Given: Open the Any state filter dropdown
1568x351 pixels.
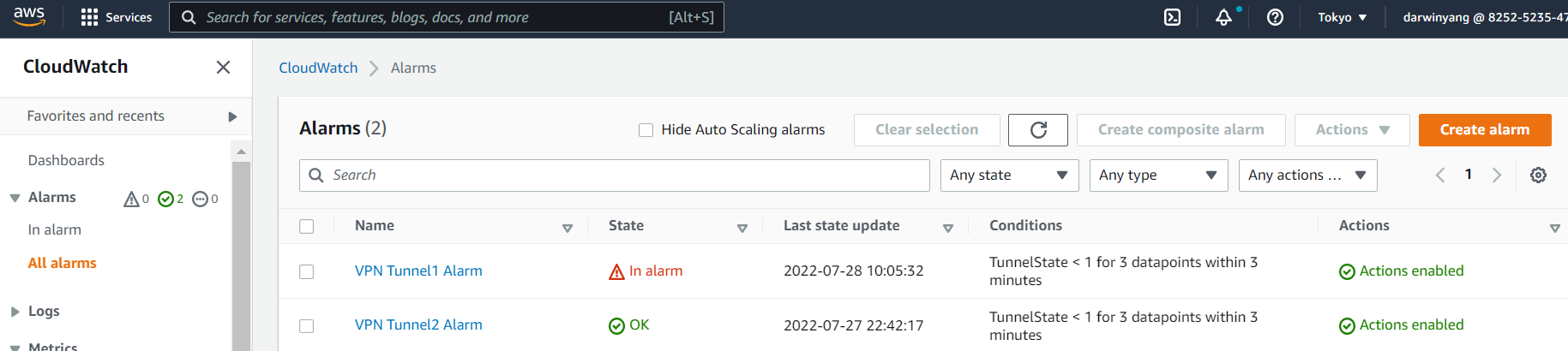Looking at the screenshot, I should [x=1009, y=175].
